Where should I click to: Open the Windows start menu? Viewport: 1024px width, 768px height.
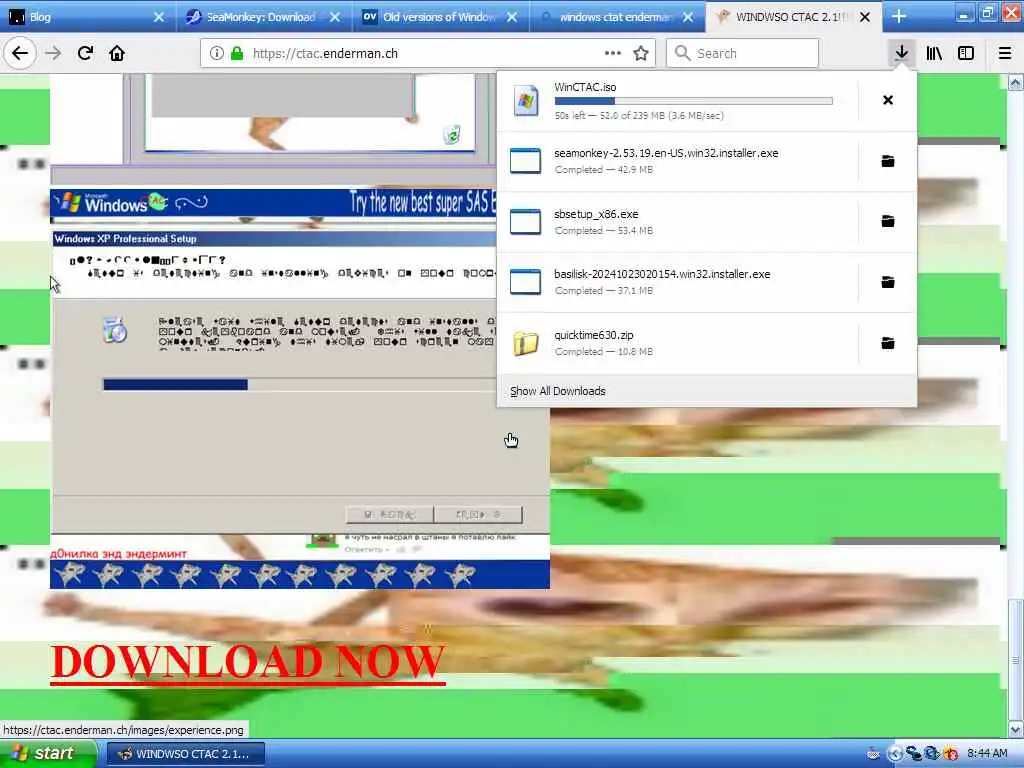coord(48,754)
